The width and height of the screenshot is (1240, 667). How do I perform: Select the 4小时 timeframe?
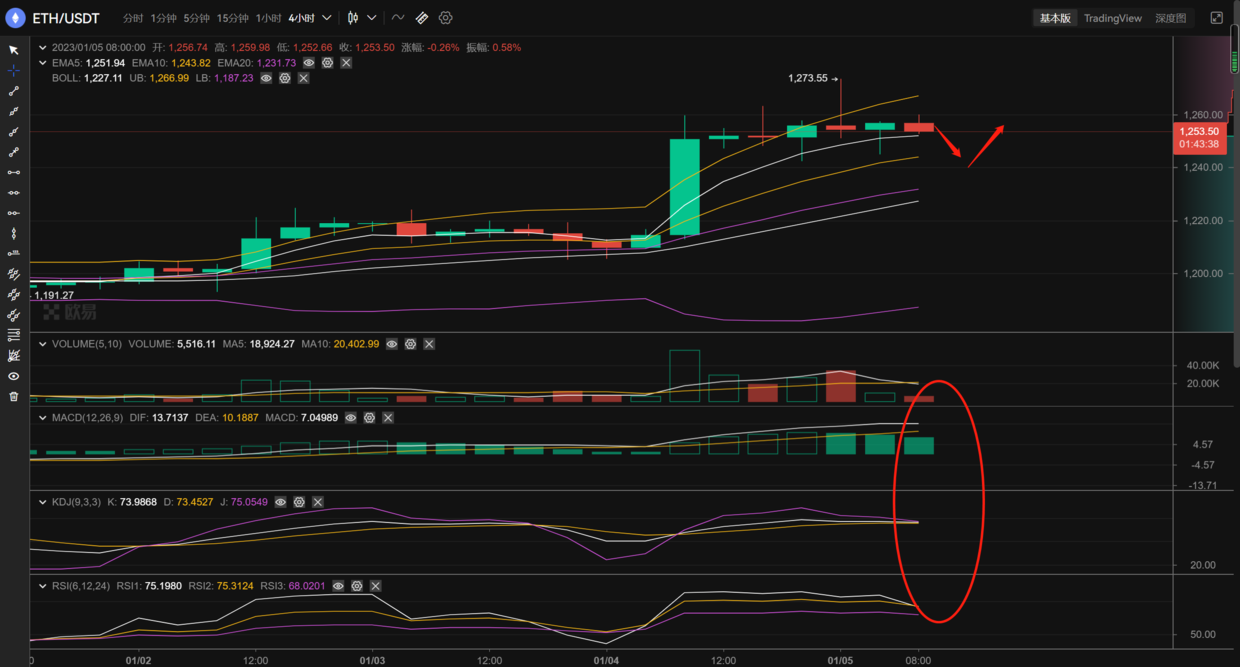click(302, 19)
